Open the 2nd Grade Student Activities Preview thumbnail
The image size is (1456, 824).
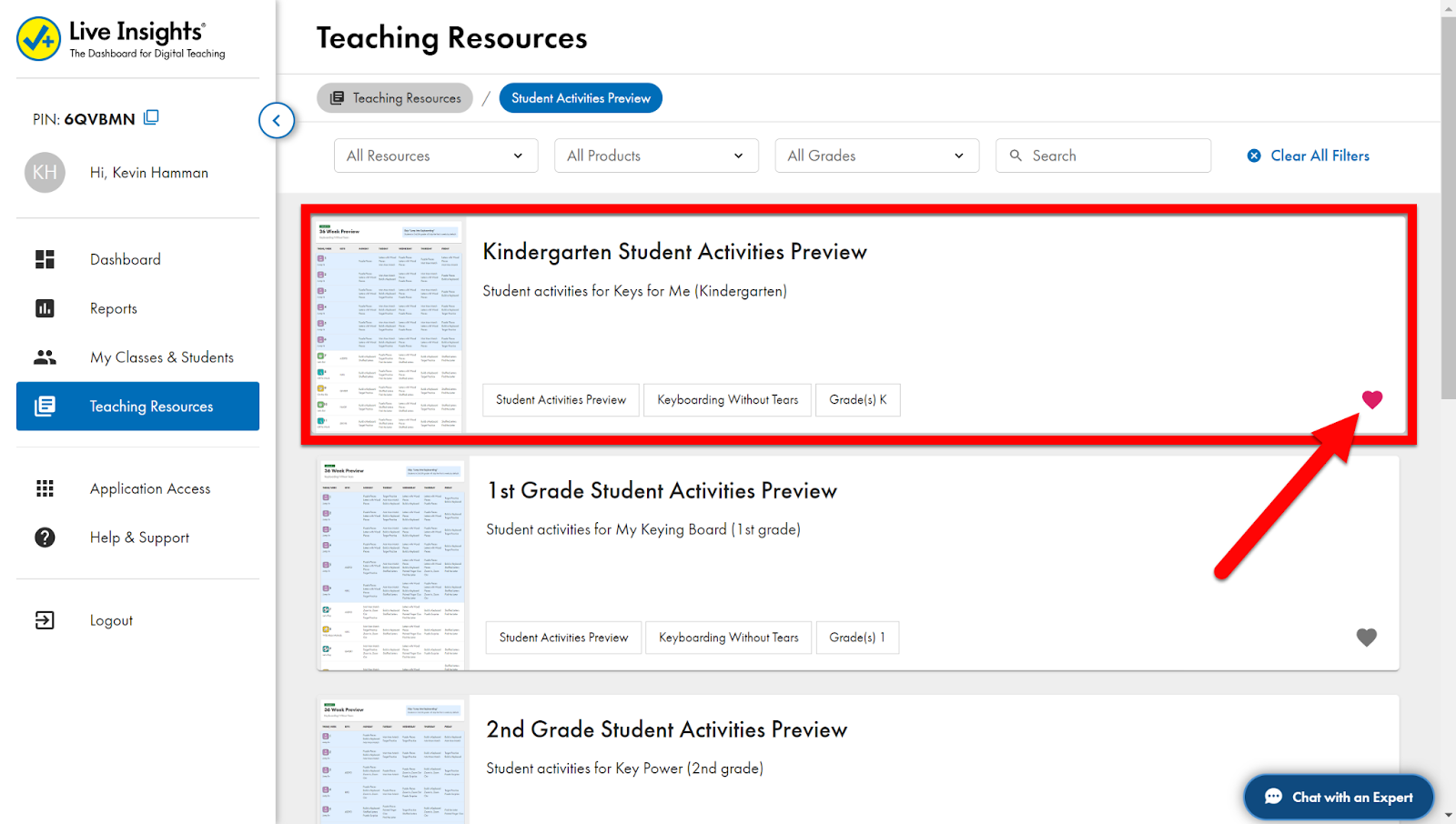click(392, 760)
